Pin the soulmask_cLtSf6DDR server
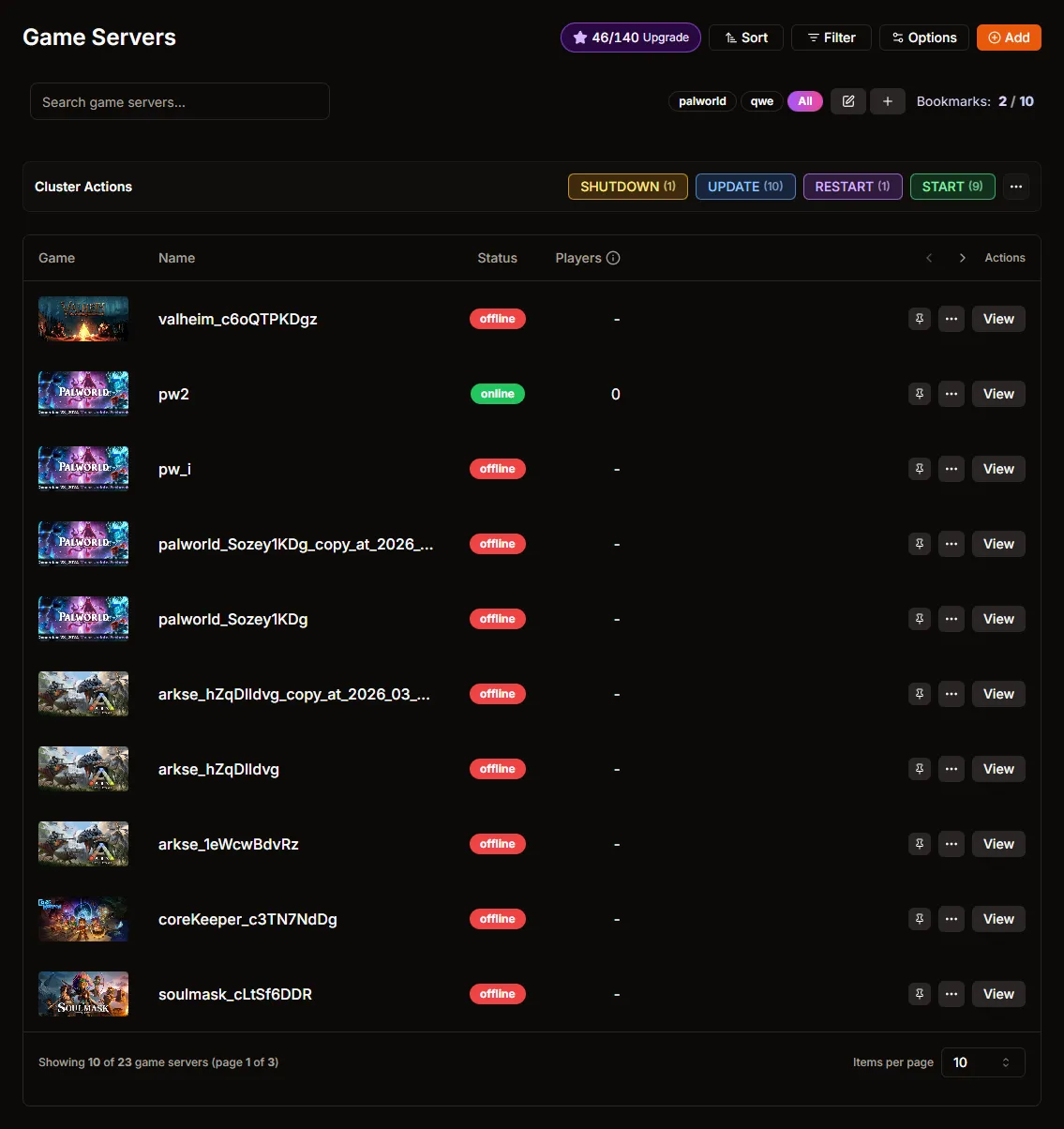This screenshot has width=1064, height=1129. [919, 994]
